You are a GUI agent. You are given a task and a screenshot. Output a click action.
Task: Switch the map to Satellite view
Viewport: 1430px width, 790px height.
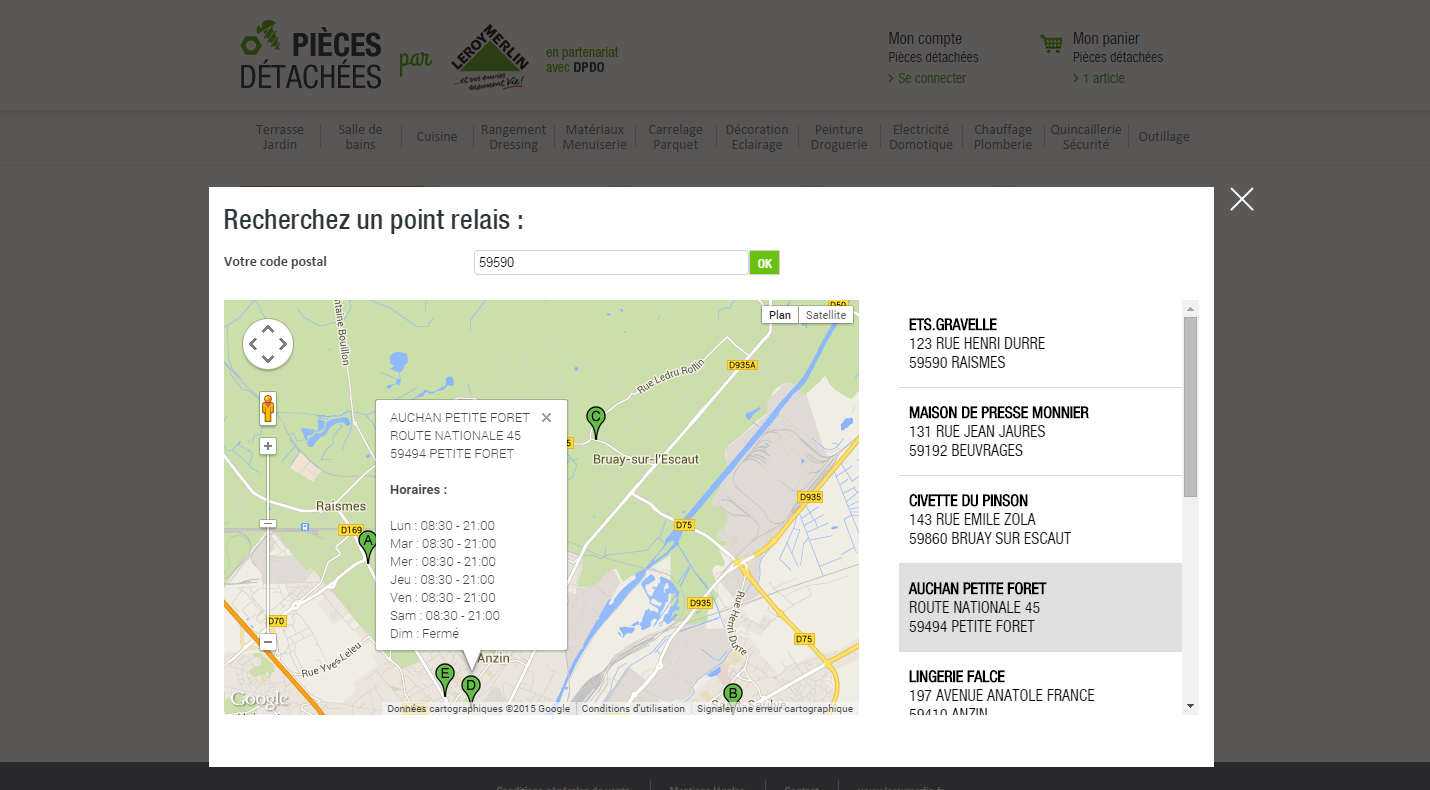tap(826, 315)
